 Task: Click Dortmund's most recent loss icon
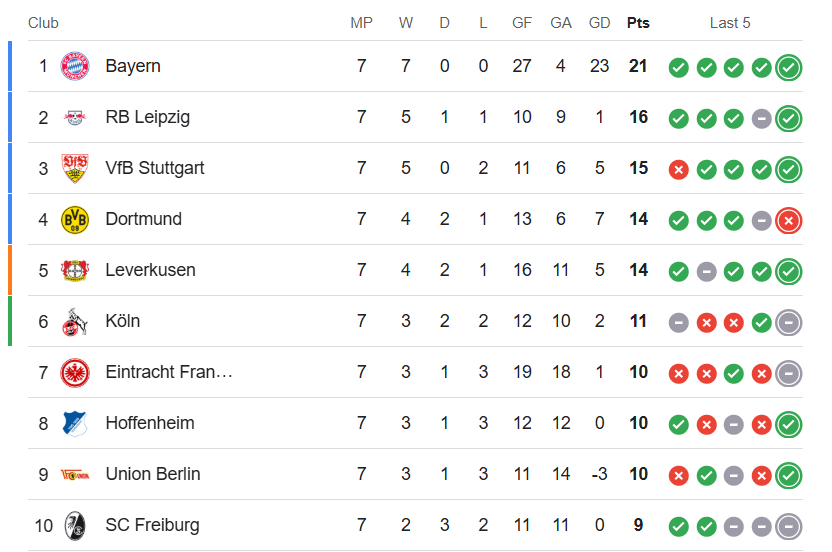[789, 219]
